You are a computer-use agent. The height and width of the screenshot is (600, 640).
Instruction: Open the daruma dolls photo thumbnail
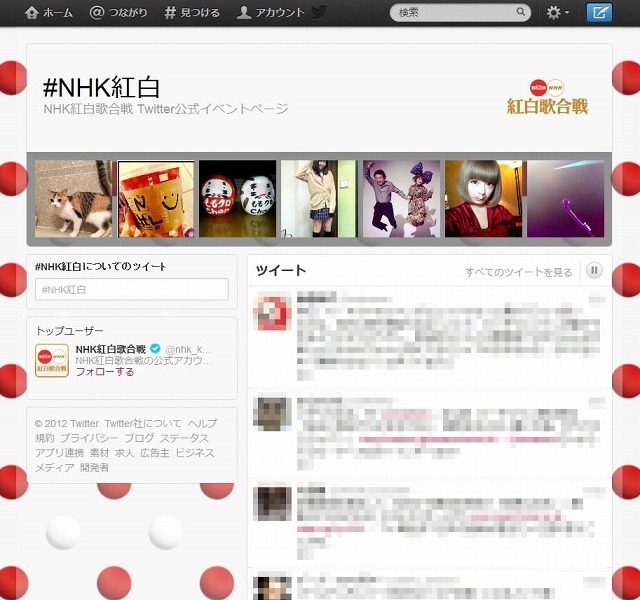[x=238, y=199]
